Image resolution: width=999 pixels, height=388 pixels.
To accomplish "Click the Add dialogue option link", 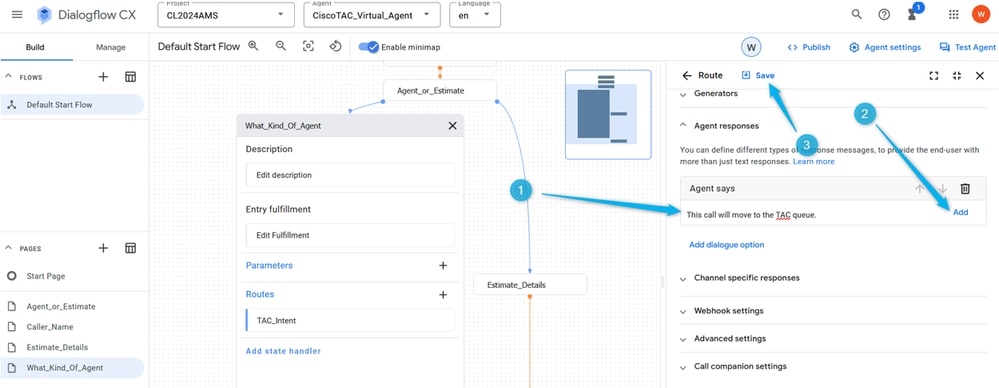I will tap(726, 245).
